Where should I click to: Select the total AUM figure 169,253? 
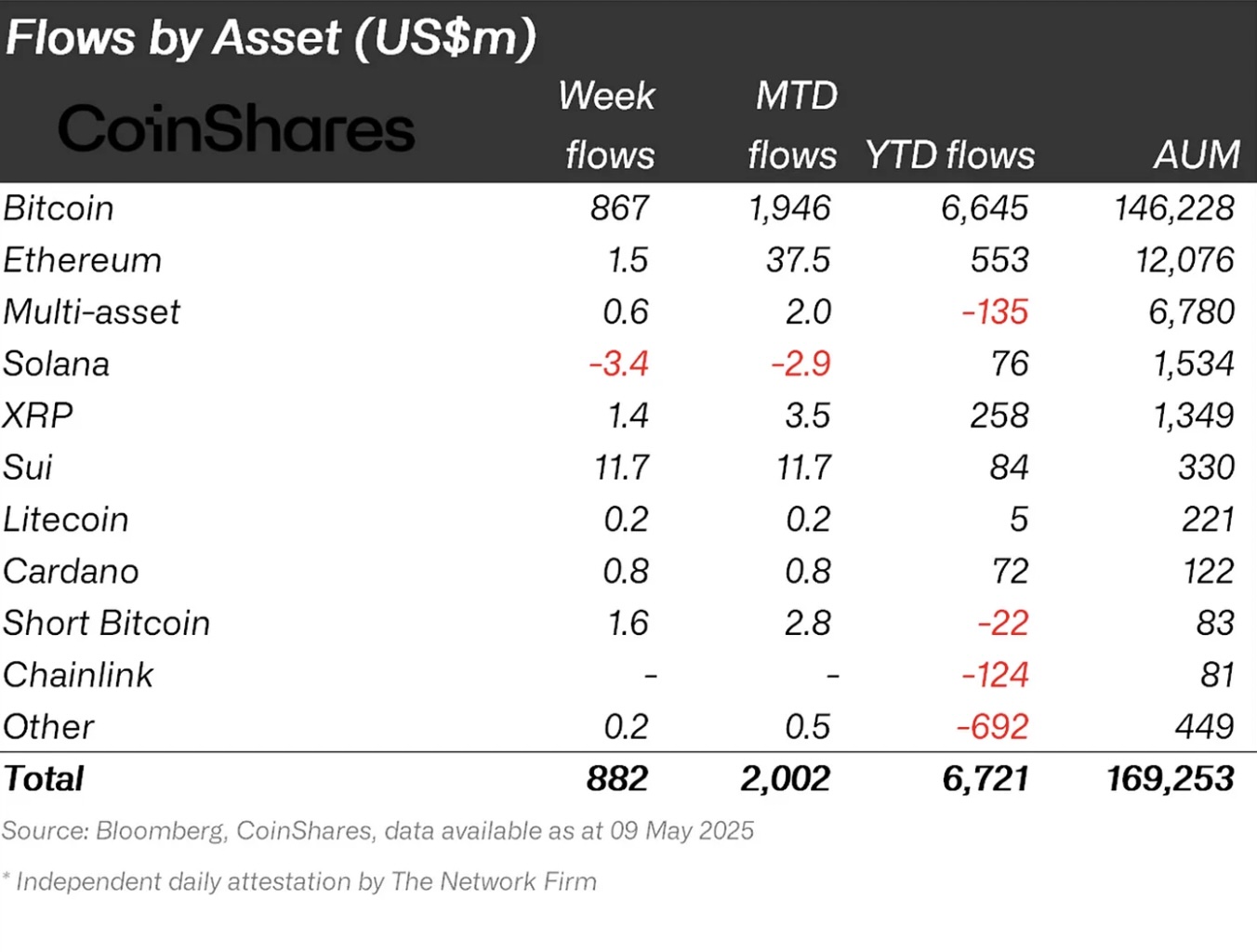click(x=1171, y=779)
